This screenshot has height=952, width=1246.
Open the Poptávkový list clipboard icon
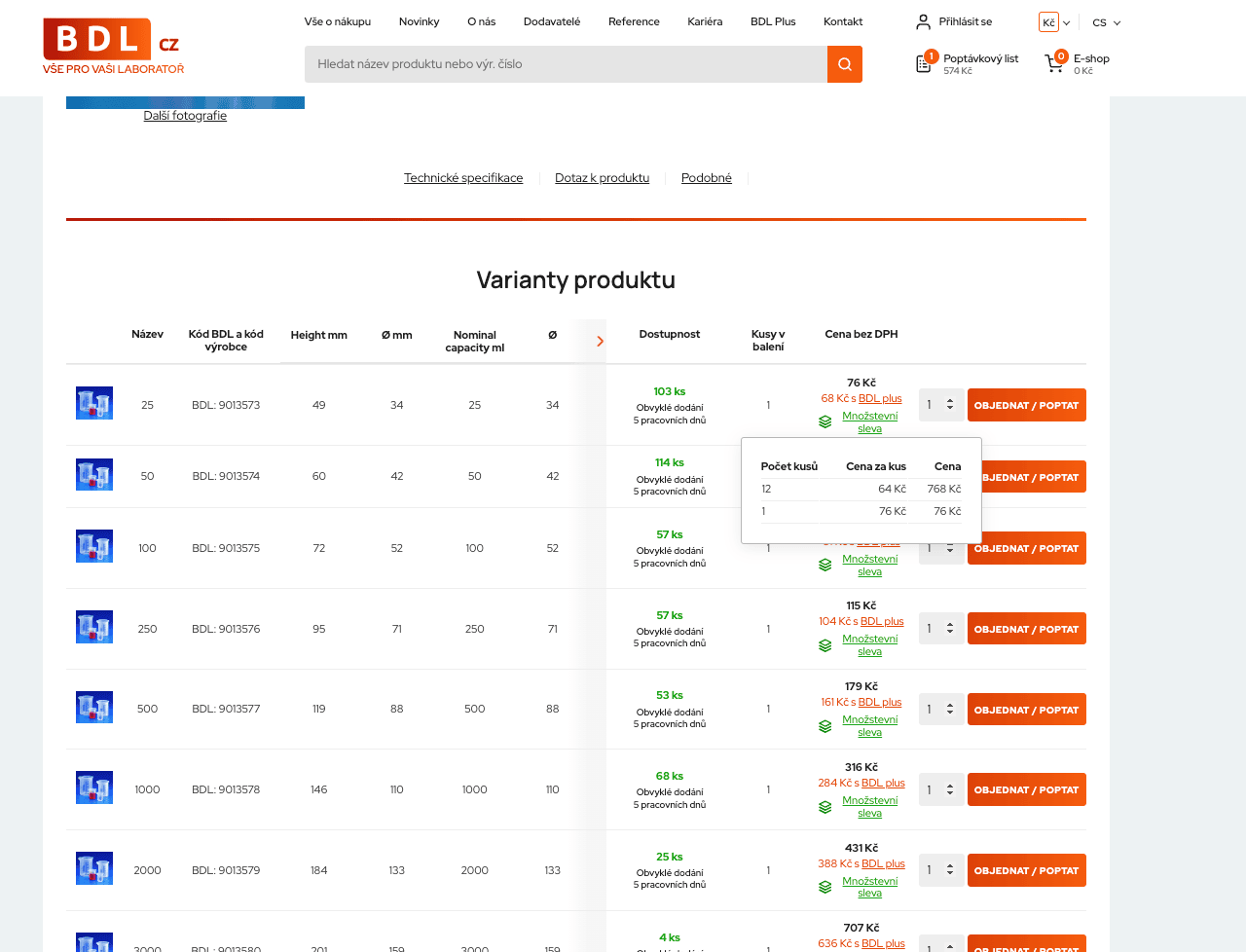pos(924,64)
